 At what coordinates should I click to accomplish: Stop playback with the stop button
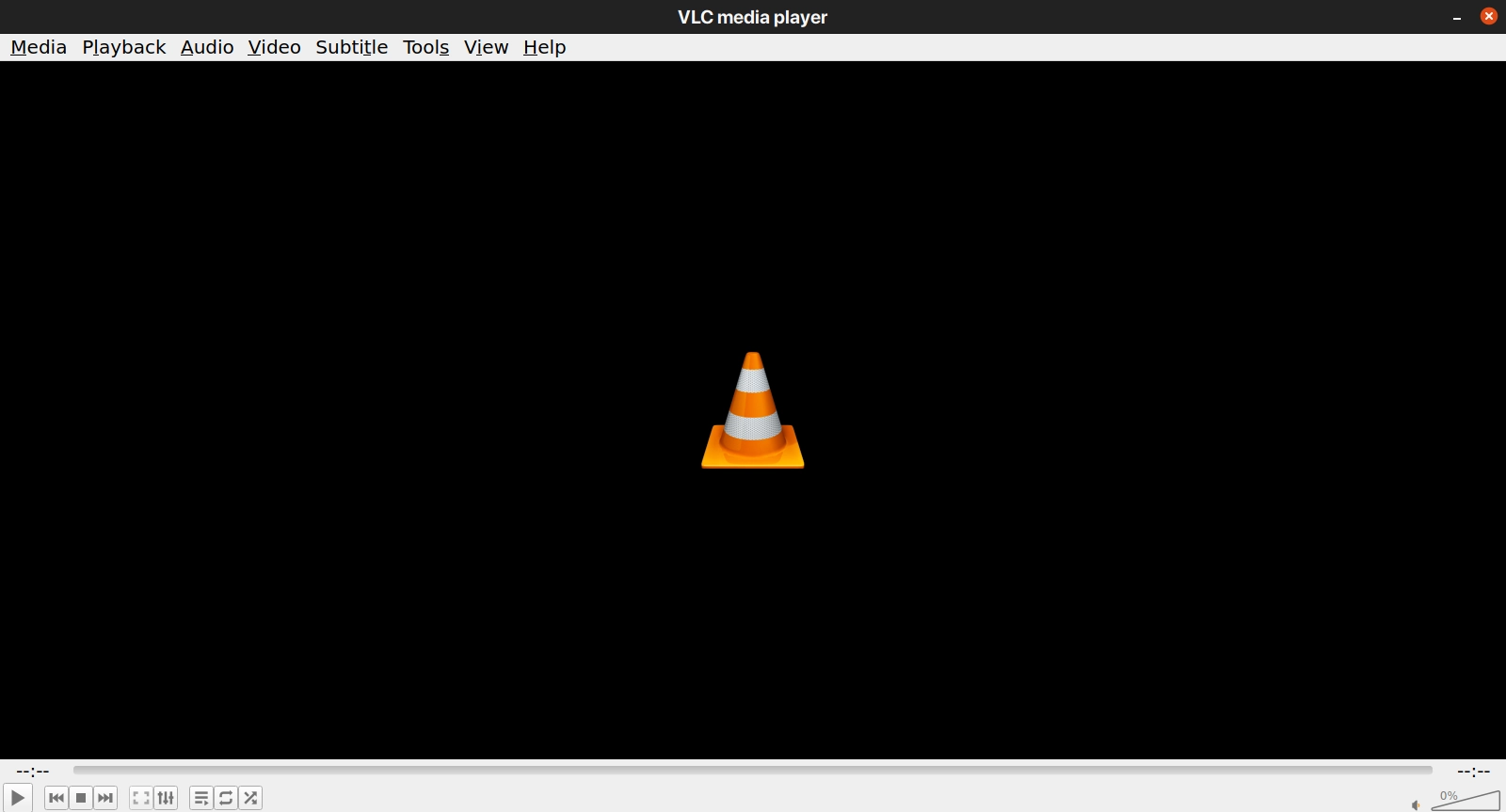(81, 798)
